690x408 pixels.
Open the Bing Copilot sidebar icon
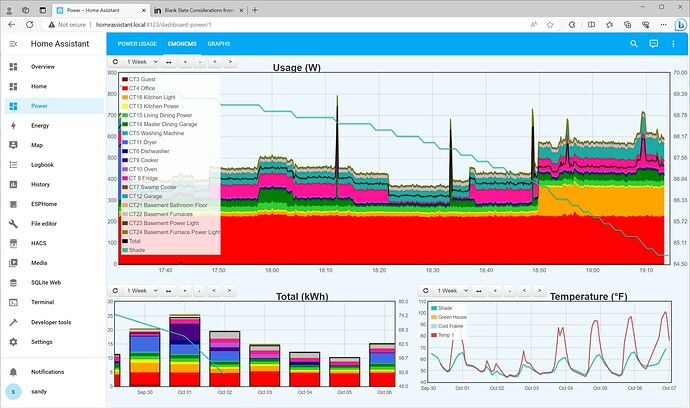pos(680,25)
